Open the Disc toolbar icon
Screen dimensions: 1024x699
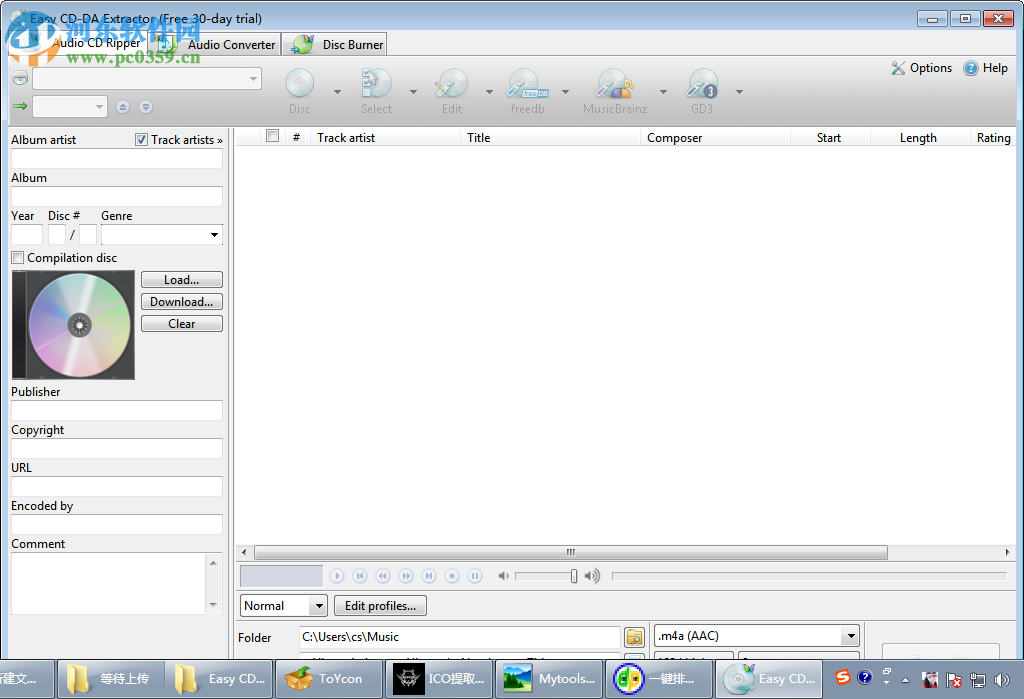point(300,84)
